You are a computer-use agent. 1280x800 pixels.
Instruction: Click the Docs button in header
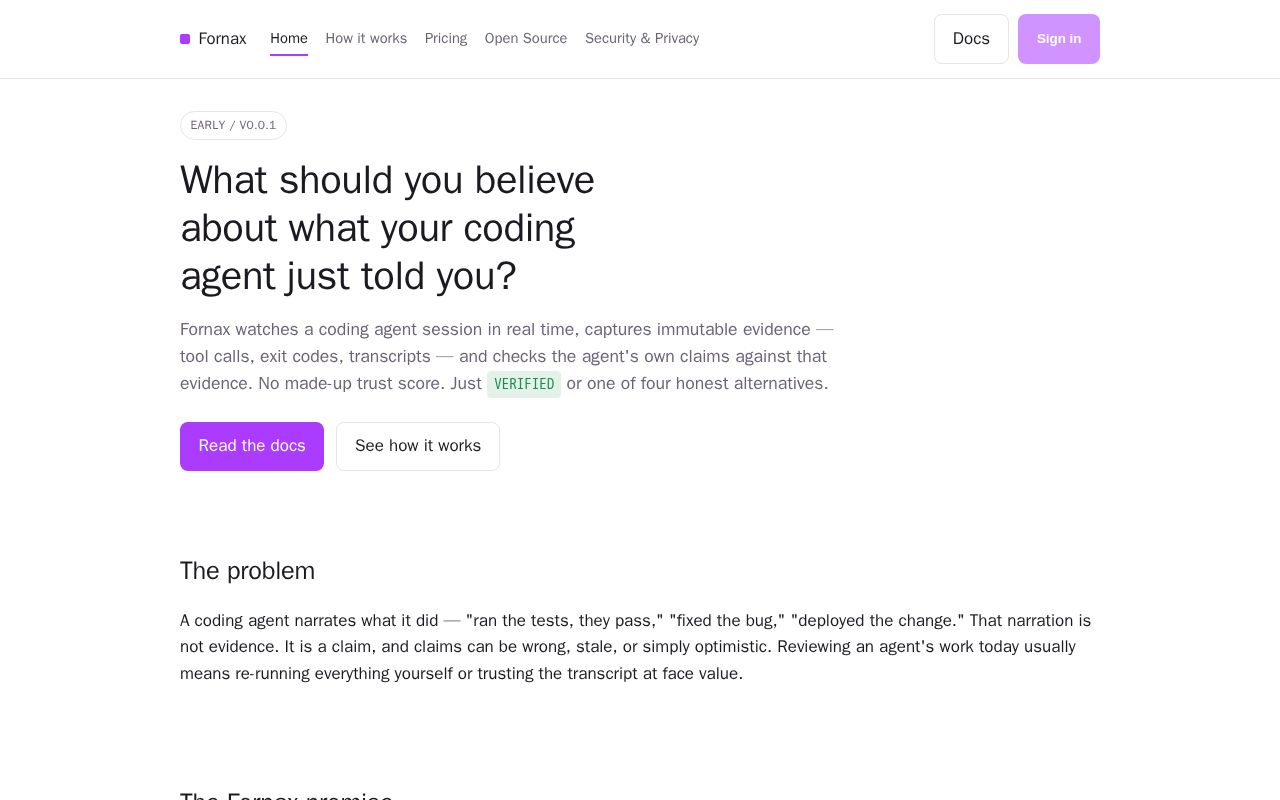click(971, 39)
